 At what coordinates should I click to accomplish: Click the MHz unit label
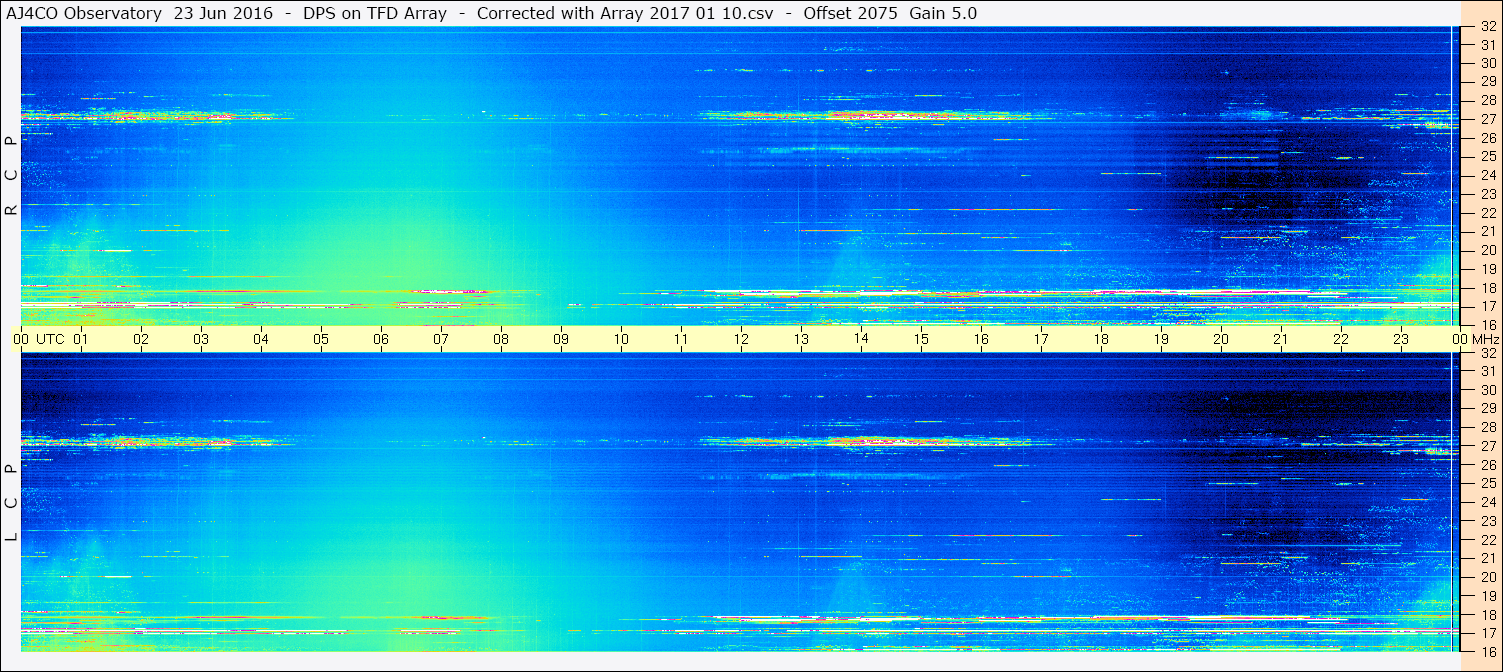tap(1485, 339)
